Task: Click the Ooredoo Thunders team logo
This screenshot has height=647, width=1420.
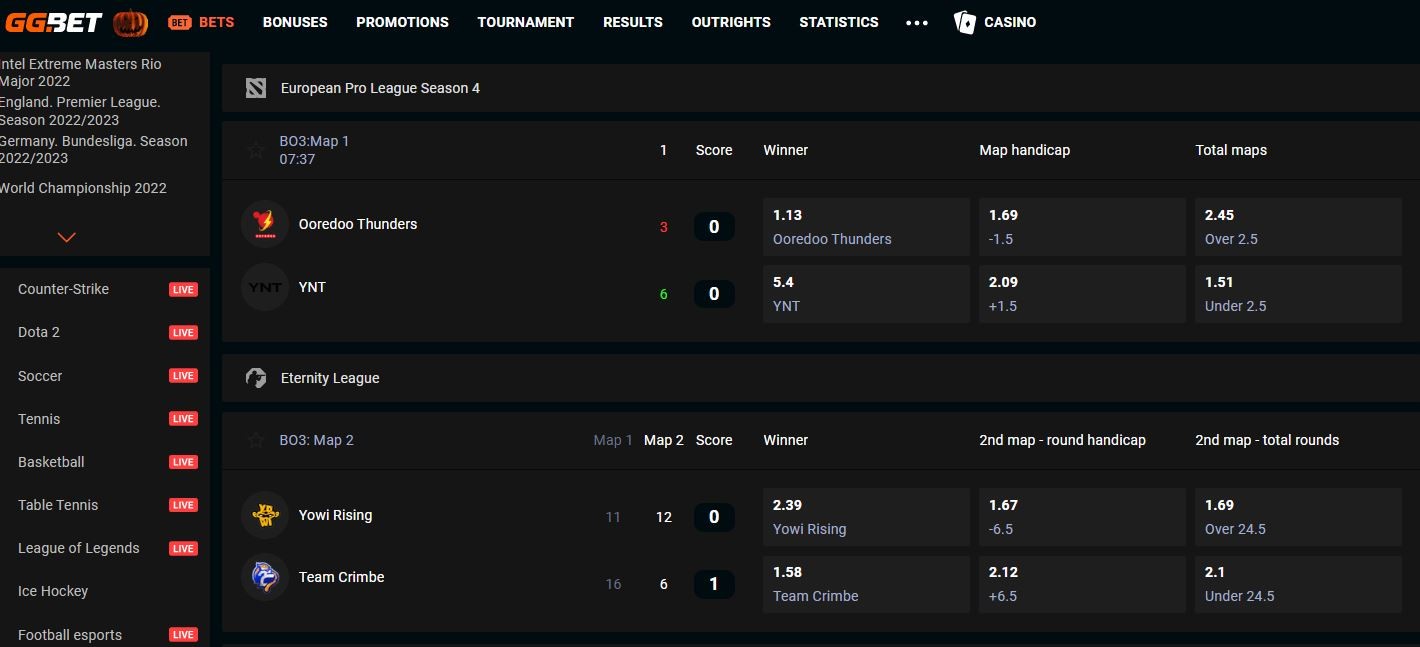Action: tap(265, 224)
